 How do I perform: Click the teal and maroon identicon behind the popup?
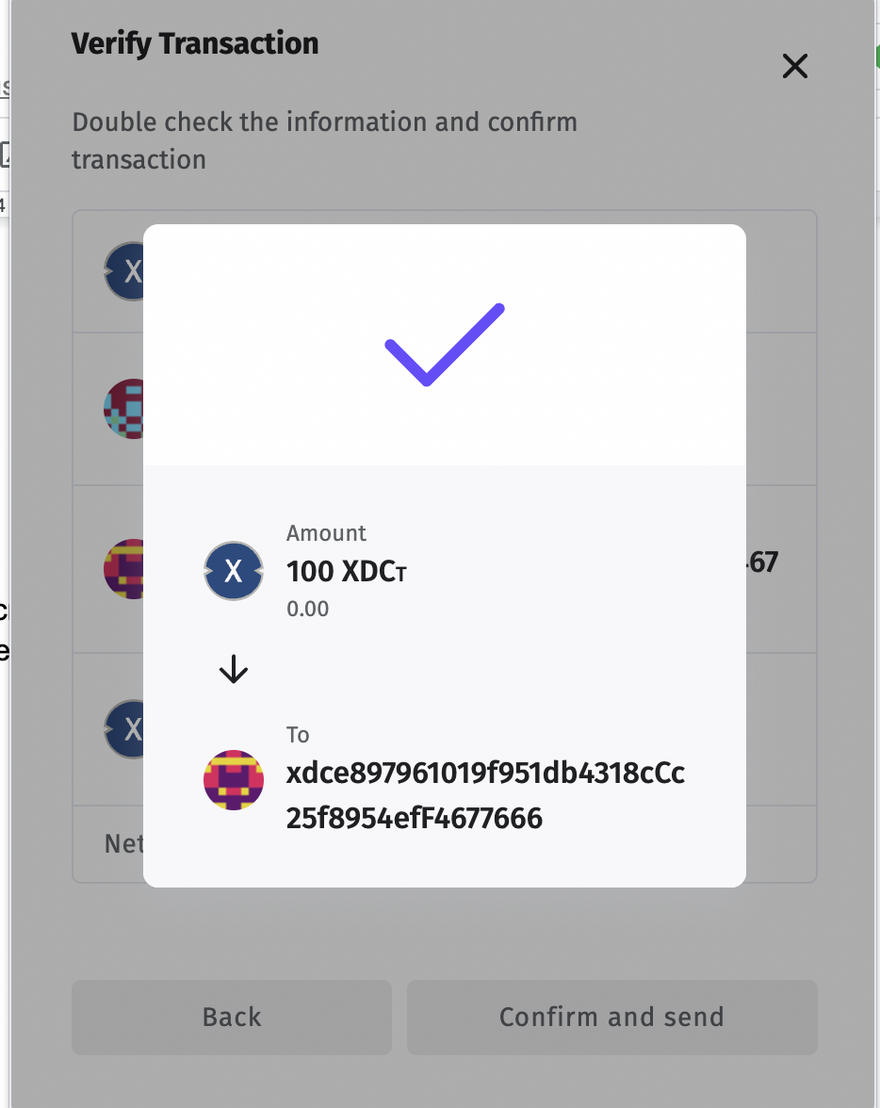[x=124, y=409]
